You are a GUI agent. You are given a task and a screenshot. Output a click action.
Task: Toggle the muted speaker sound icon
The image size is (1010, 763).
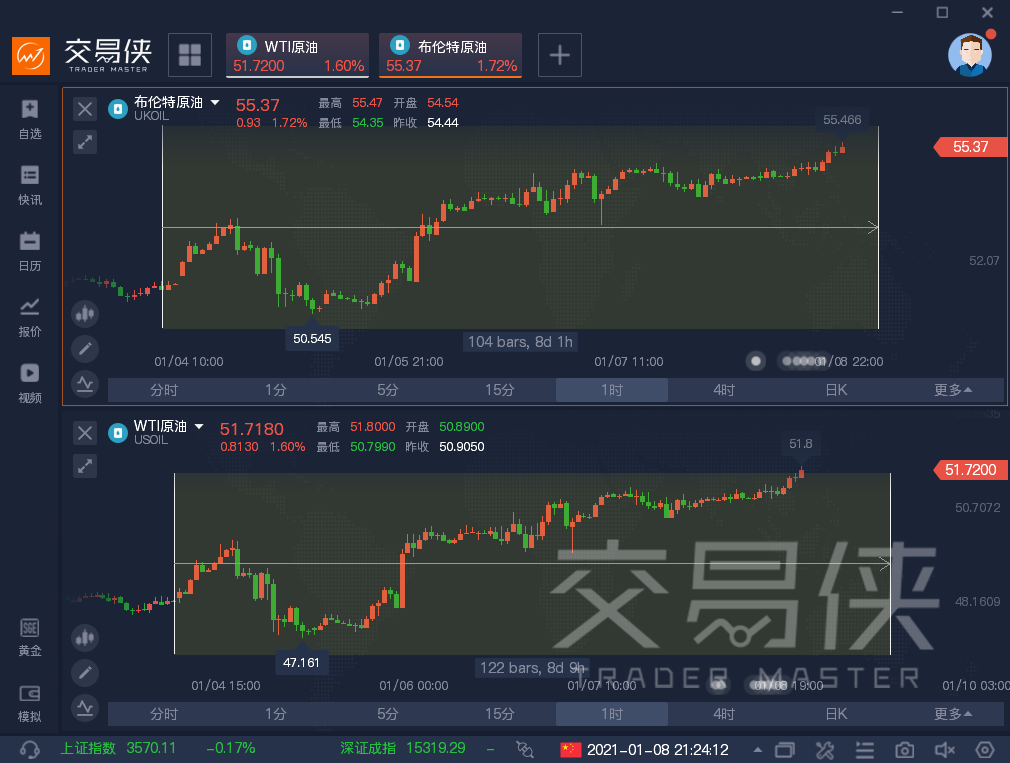pos(944,750)
